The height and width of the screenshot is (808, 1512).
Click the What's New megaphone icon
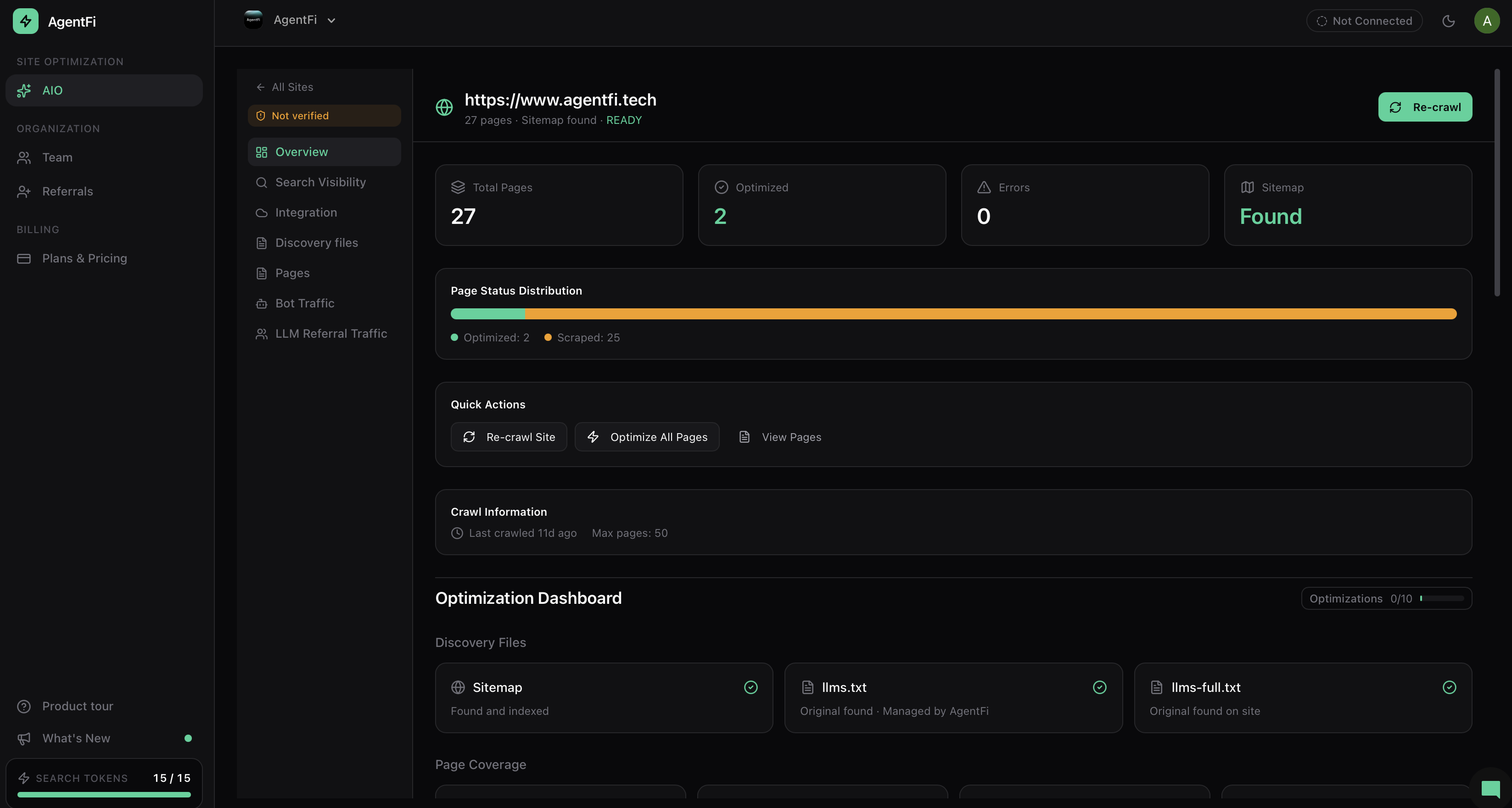[24, 738]
